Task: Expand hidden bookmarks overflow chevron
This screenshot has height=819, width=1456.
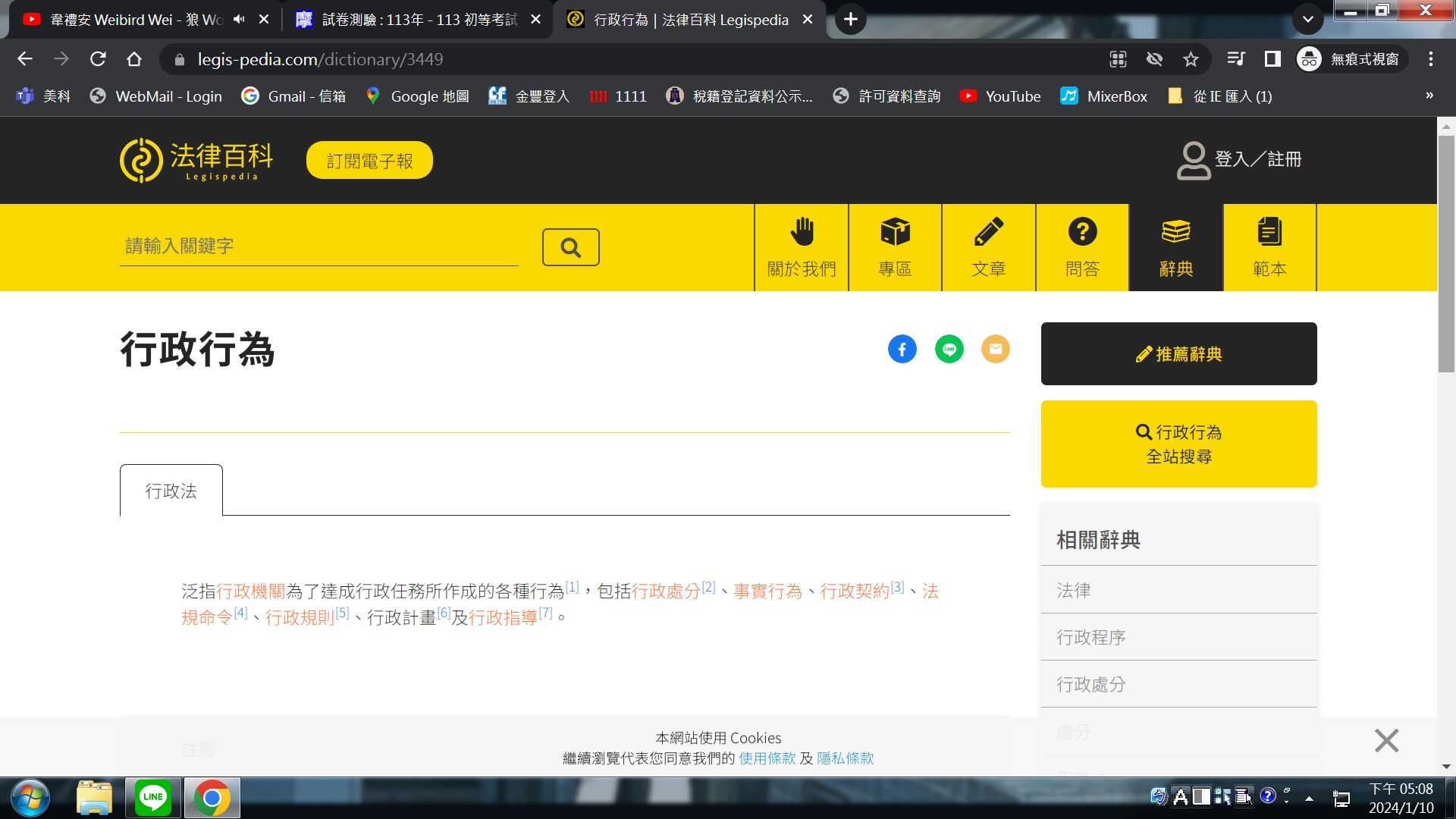Action: [x=1429, y=96]
